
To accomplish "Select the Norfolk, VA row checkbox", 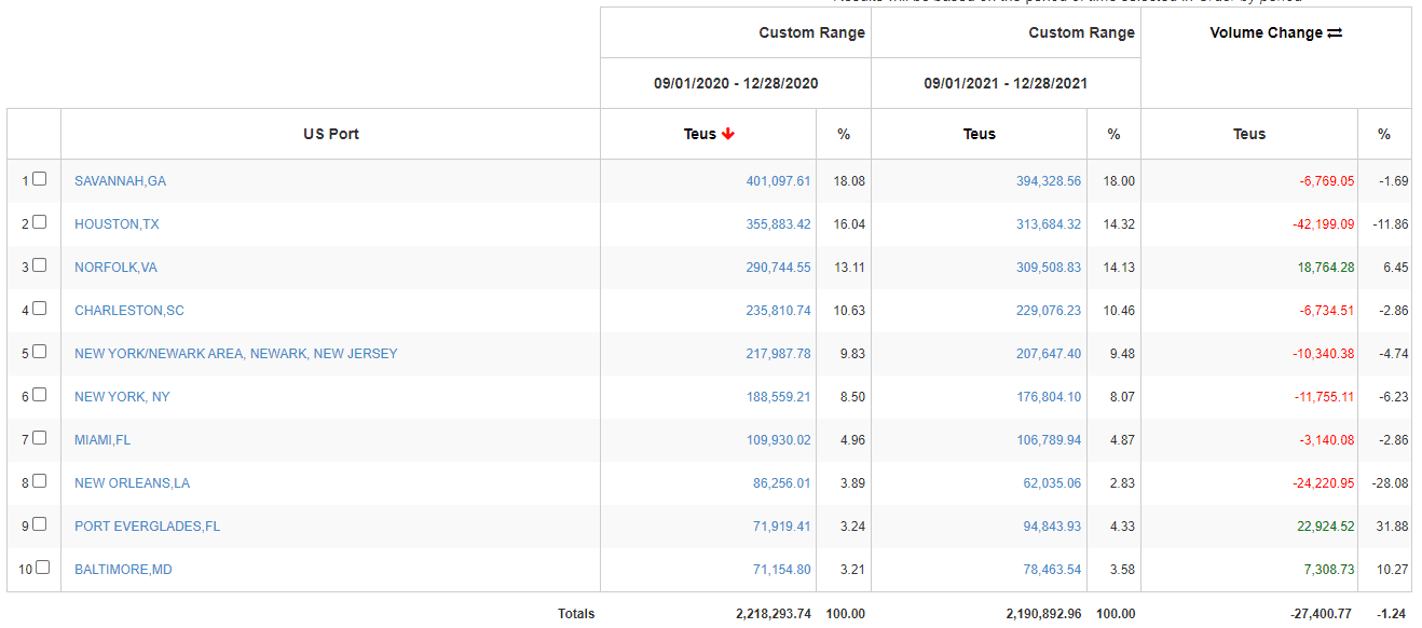I will click(39, 266).
